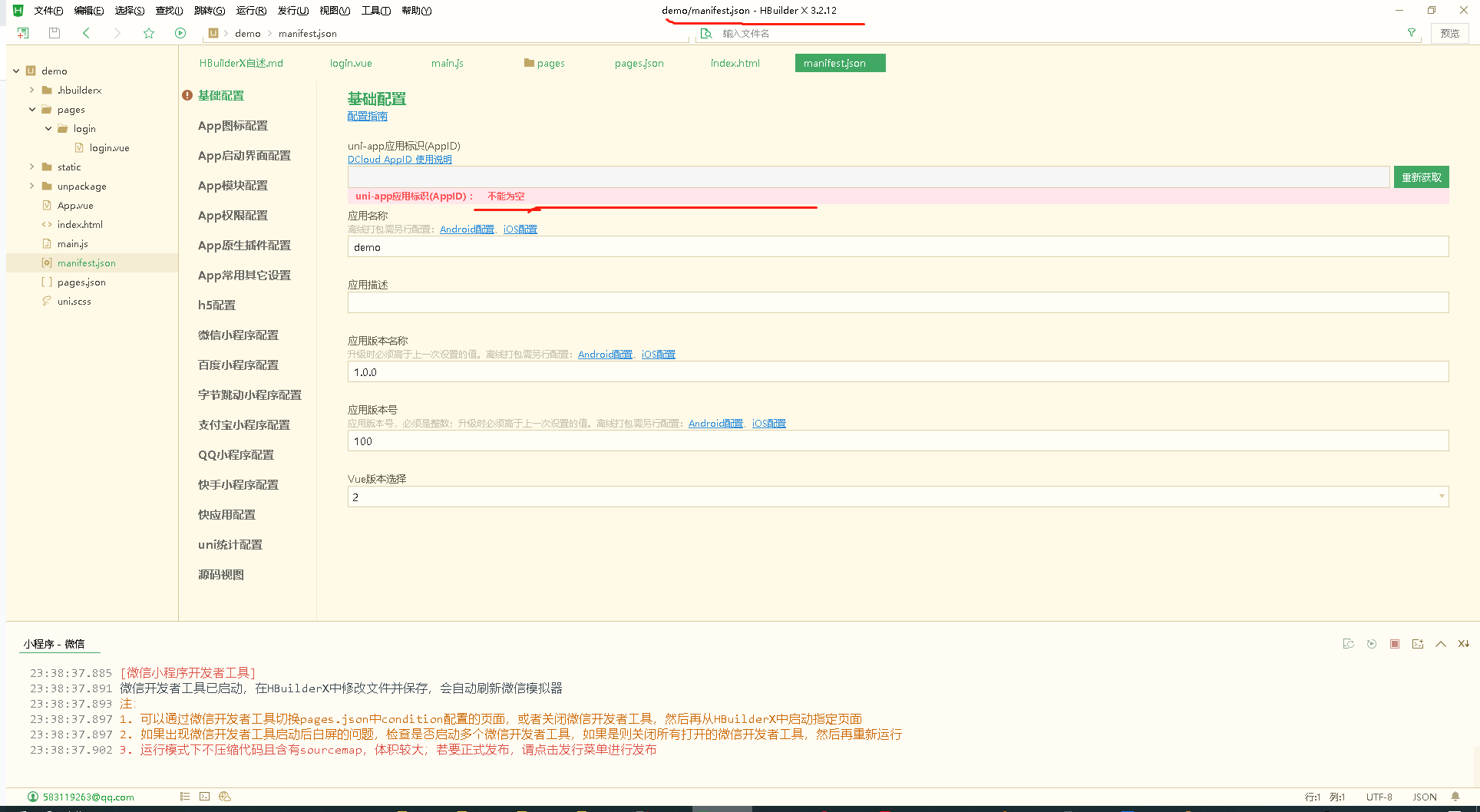Click the 应用描述 input field
This screenshot has height=812, width=1480.
coord(898,302)
